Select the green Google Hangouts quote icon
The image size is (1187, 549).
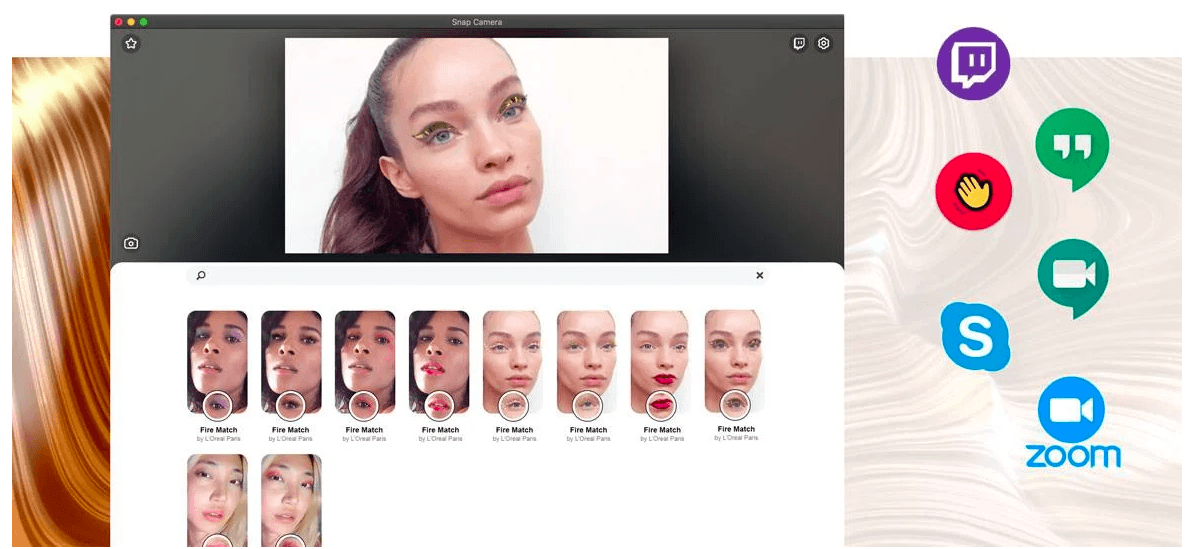point(1072,146)
